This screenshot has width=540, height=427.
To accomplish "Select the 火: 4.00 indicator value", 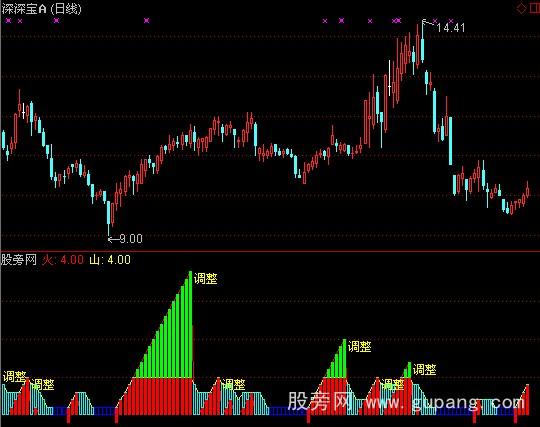I will tap(63, 260).
